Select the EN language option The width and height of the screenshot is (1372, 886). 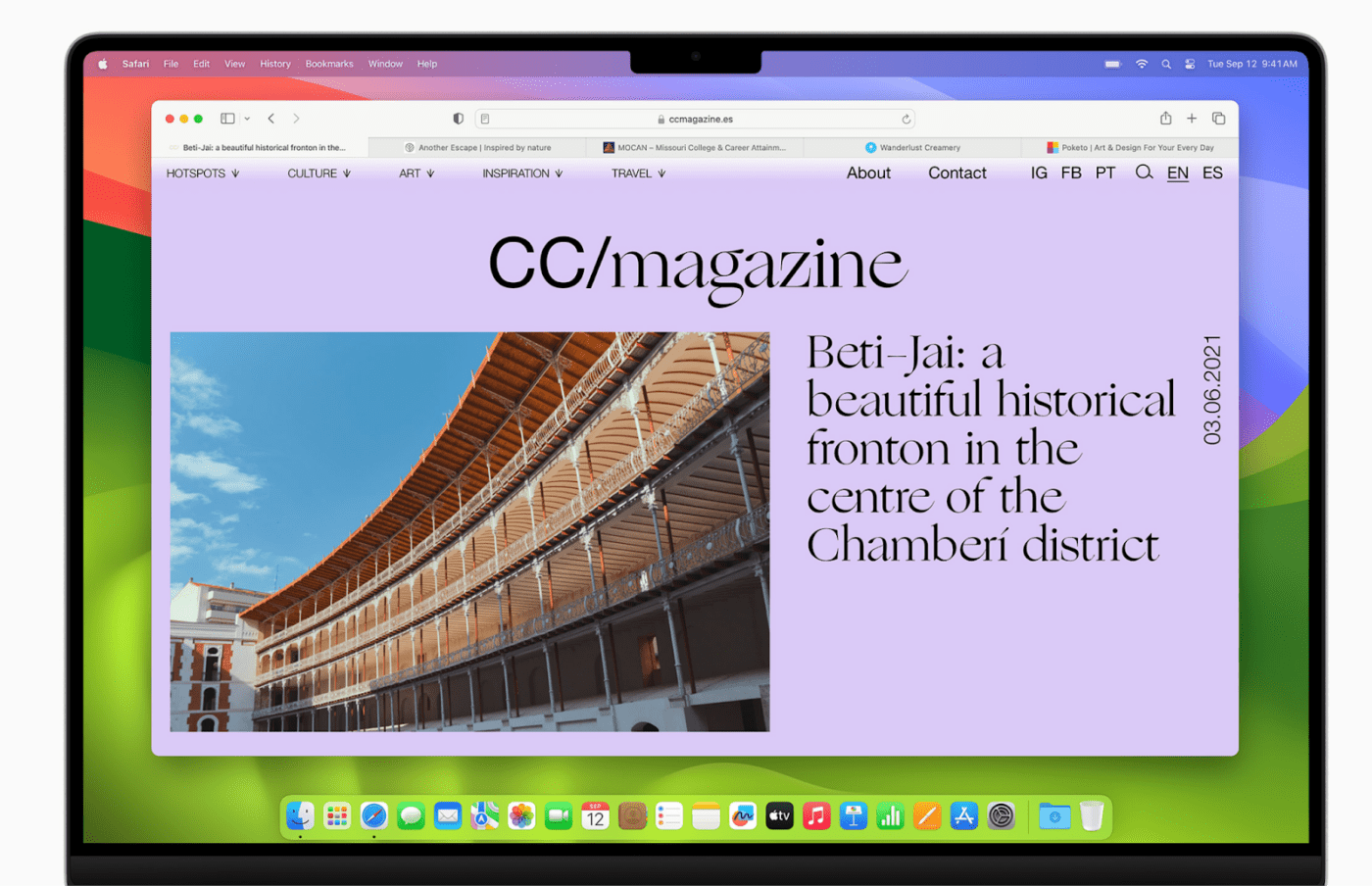1178,172
